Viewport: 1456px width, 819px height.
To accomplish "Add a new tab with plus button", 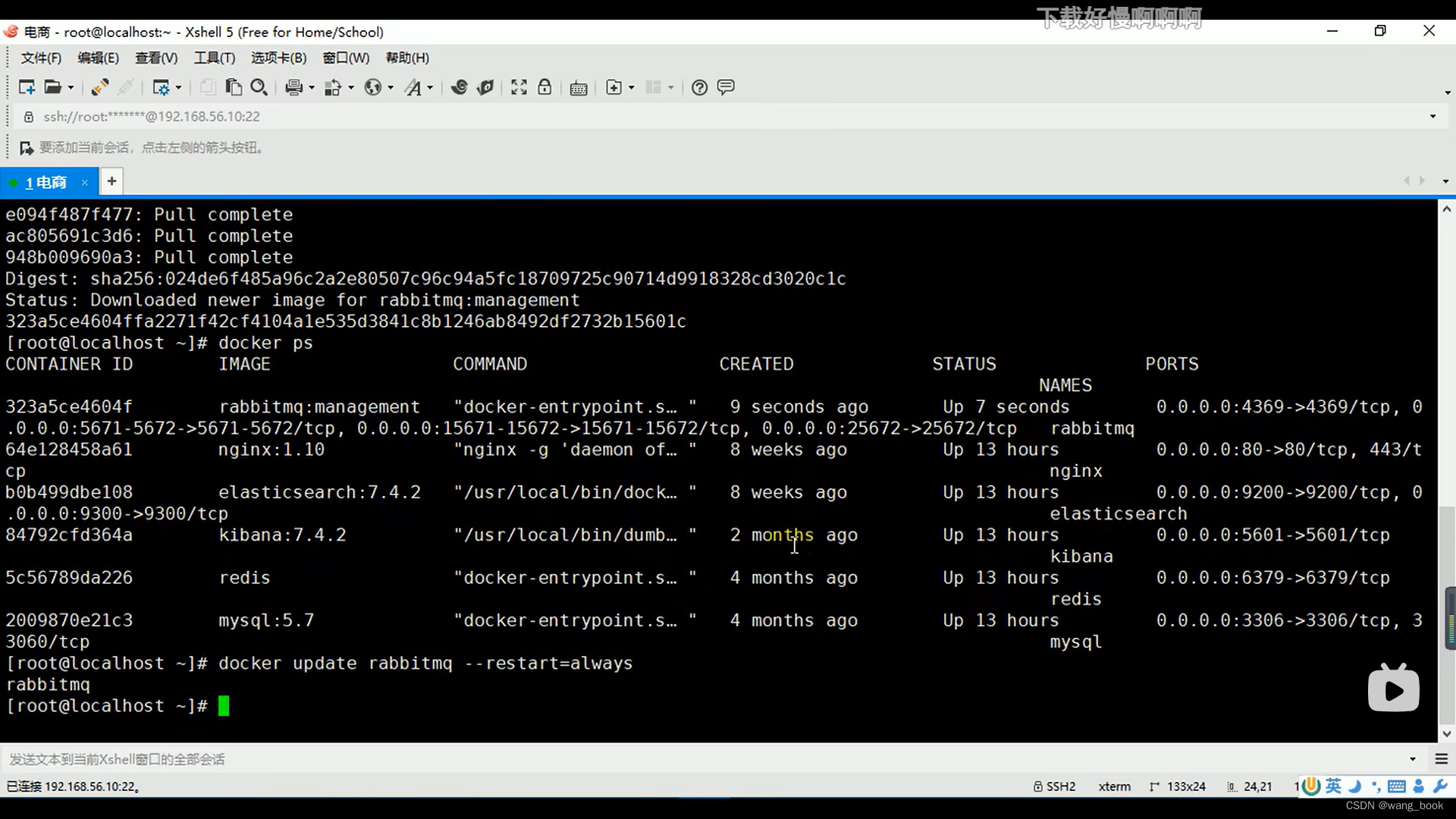I will point(111,181).
